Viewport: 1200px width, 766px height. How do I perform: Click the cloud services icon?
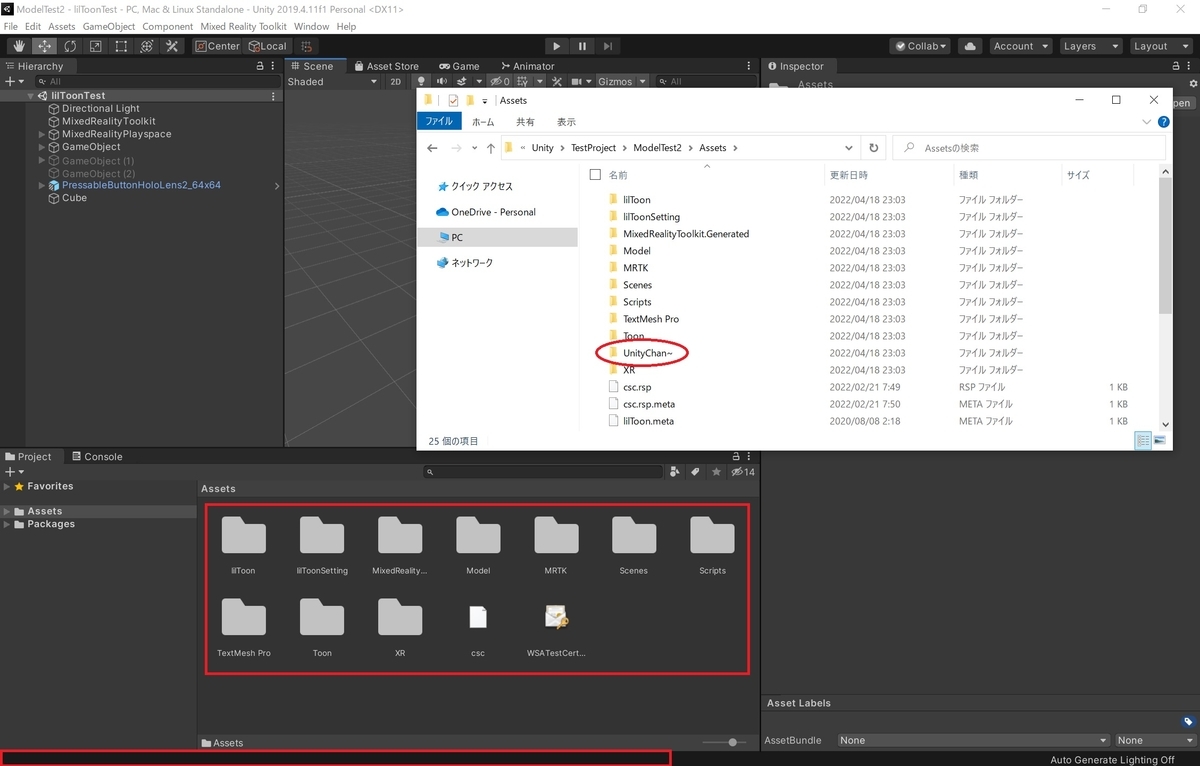(x=969, y=46)
